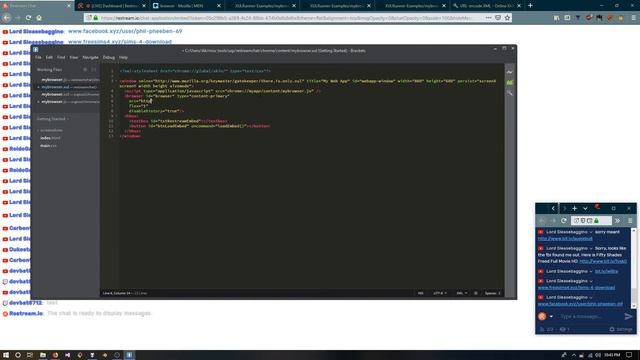This screenshot has width=640, height=360.
Task: Click the Pocket icon in address bar
Action: 498,18
